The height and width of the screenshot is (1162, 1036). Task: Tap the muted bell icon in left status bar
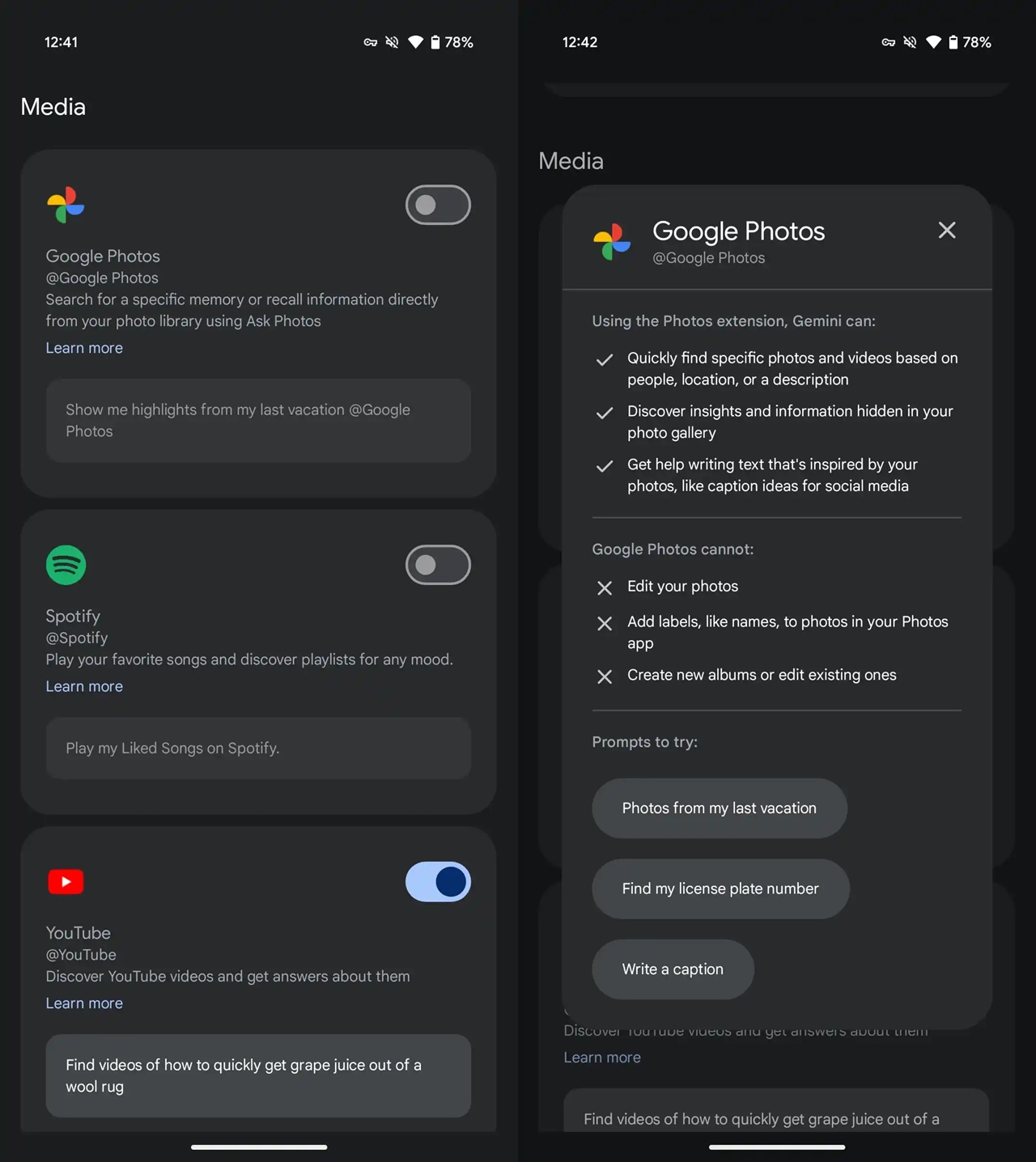click(392, 42)
